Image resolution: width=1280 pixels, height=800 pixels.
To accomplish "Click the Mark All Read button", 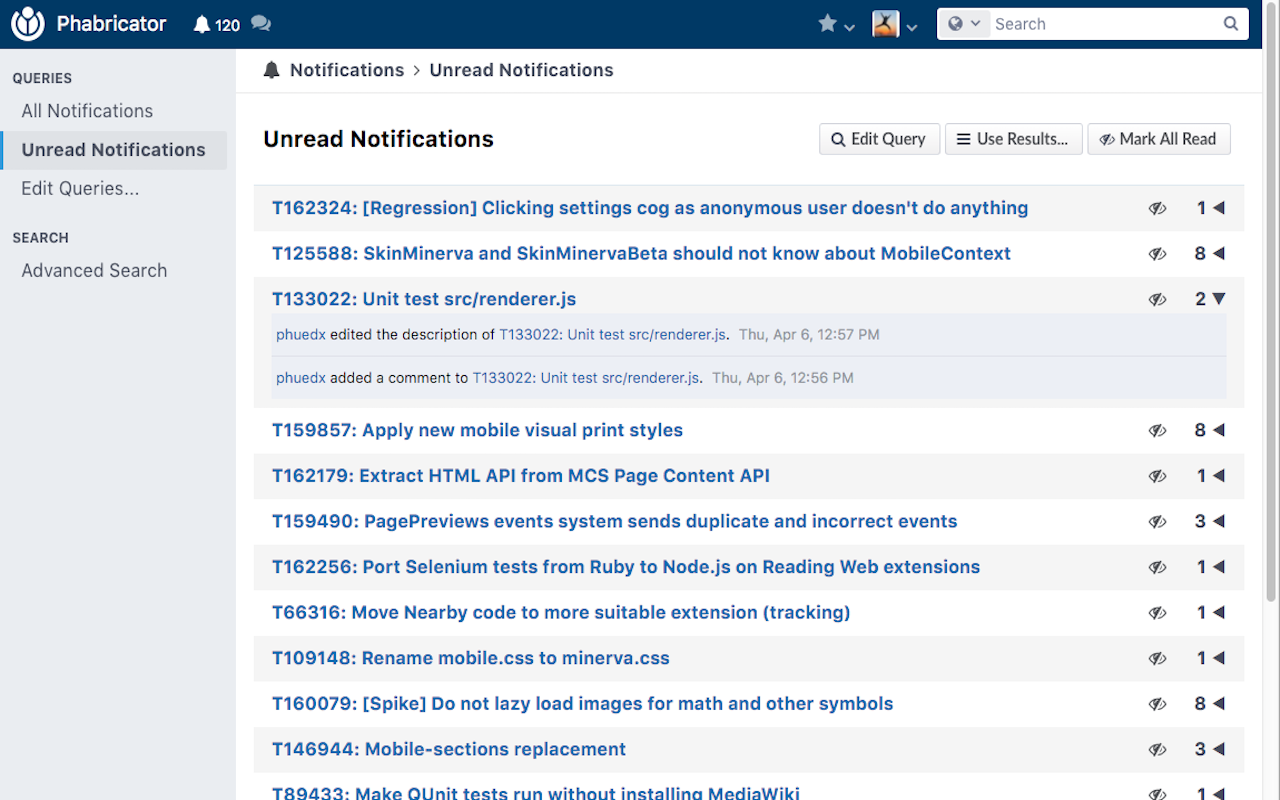I will tap(1159, 139).
